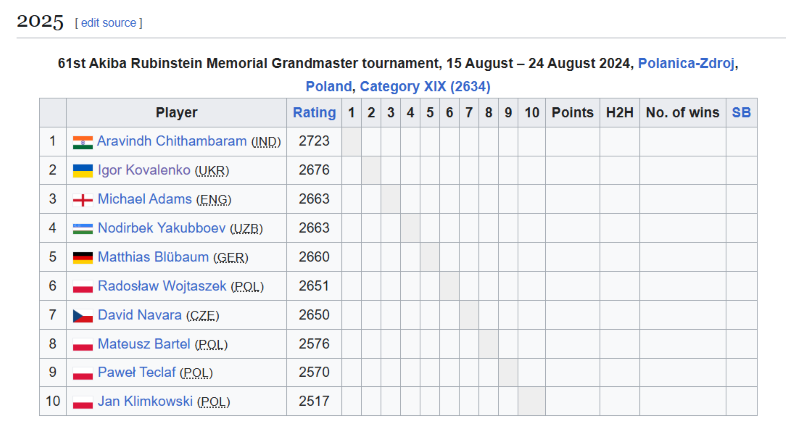Screen dimensions: 786x440
Task: Click the SB column header link
Action: [x=741, y=113]
